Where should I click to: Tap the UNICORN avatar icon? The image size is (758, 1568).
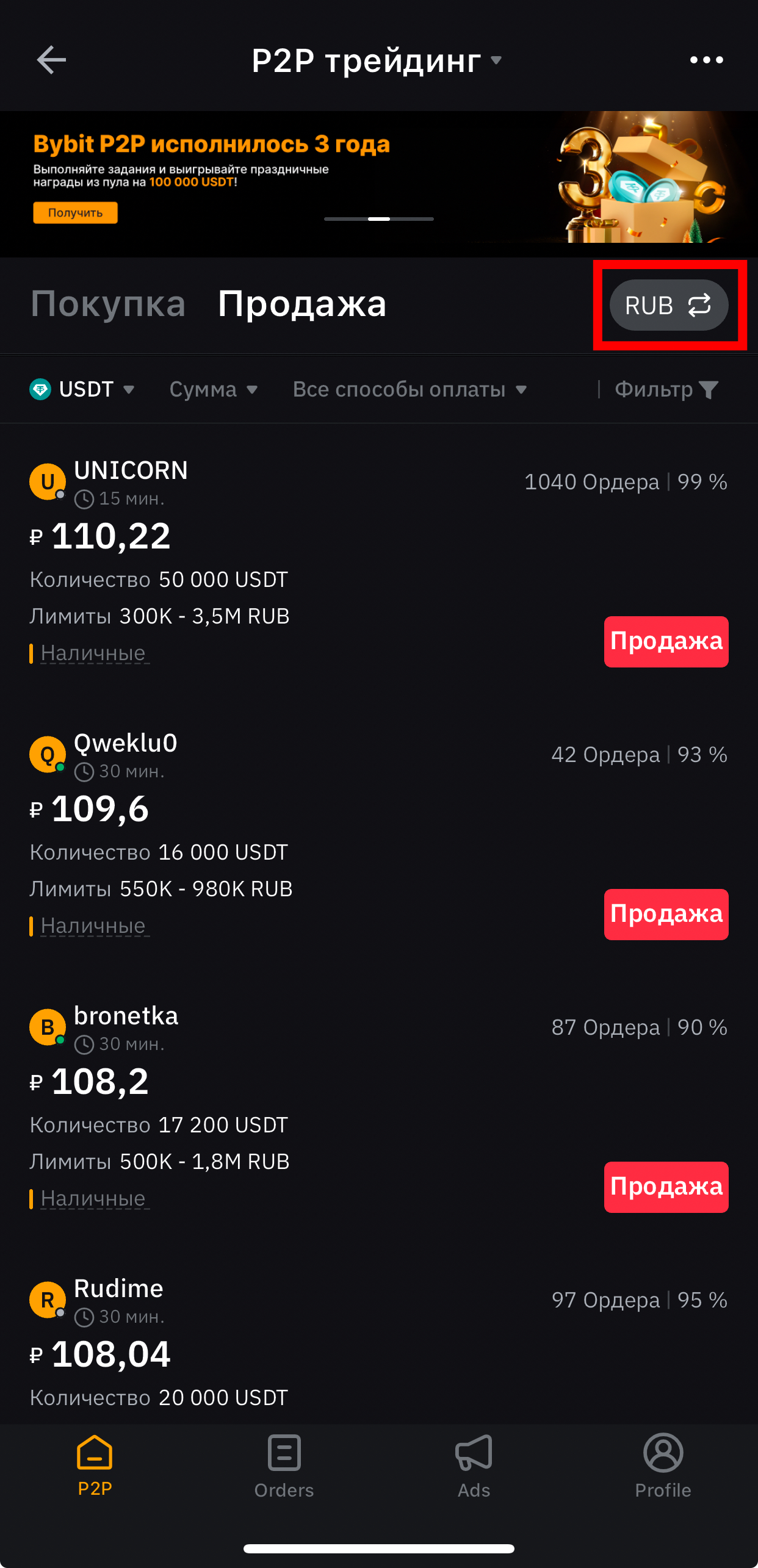click(48, 481)
